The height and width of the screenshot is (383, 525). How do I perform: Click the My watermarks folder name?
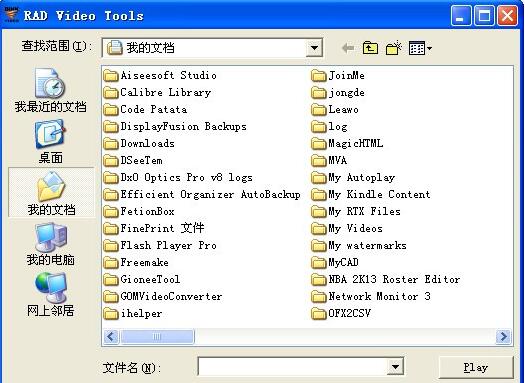pyautogui.click(x=367, y=246)
